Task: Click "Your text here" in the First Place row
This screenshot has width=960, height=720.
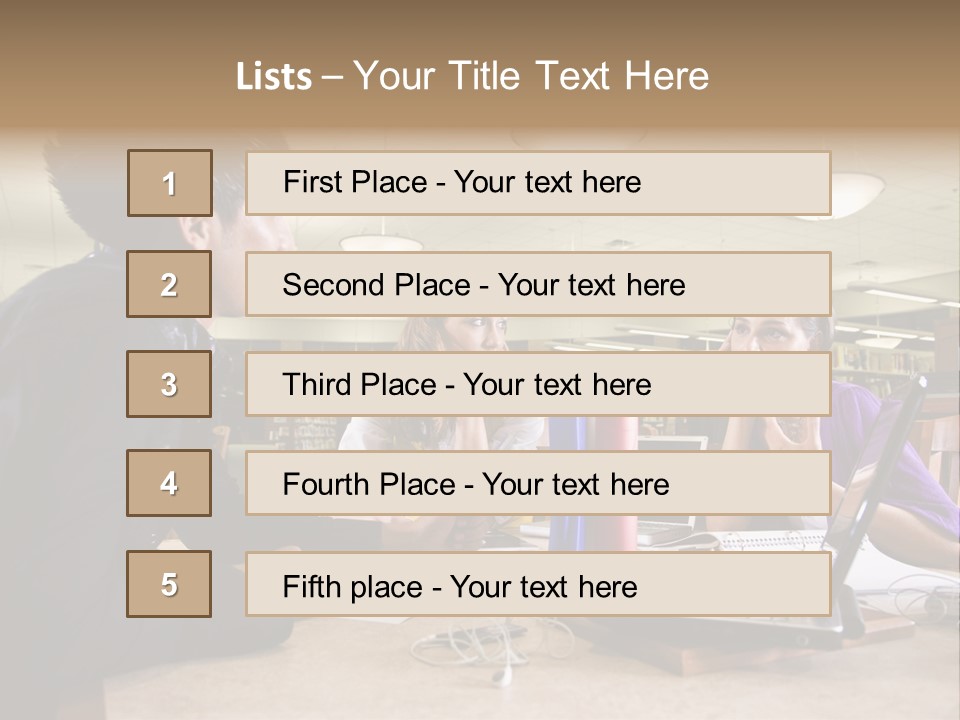Action: 547,182
